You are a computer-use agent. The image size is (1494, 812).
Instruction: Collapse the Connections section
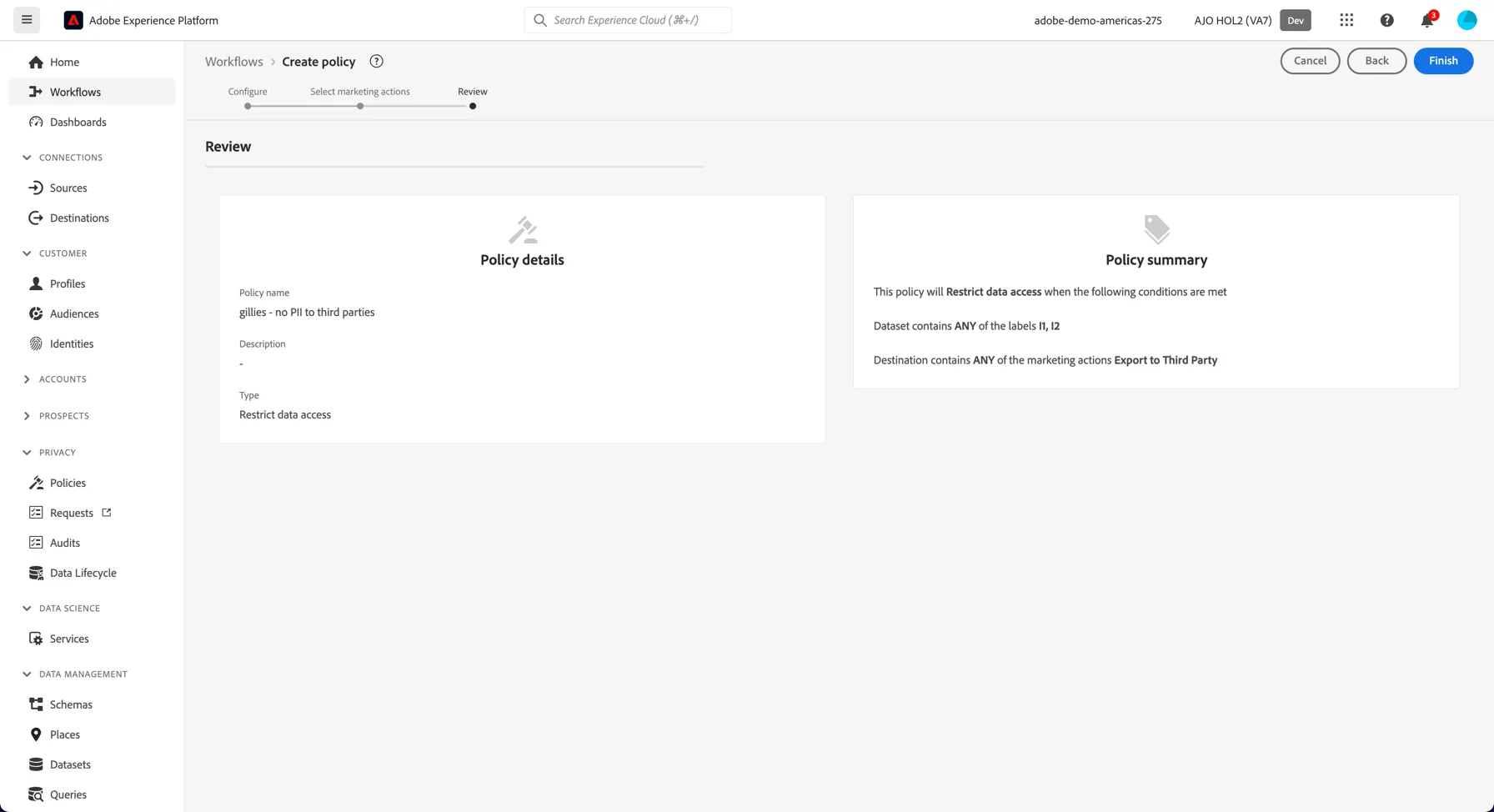pos(27,158)
